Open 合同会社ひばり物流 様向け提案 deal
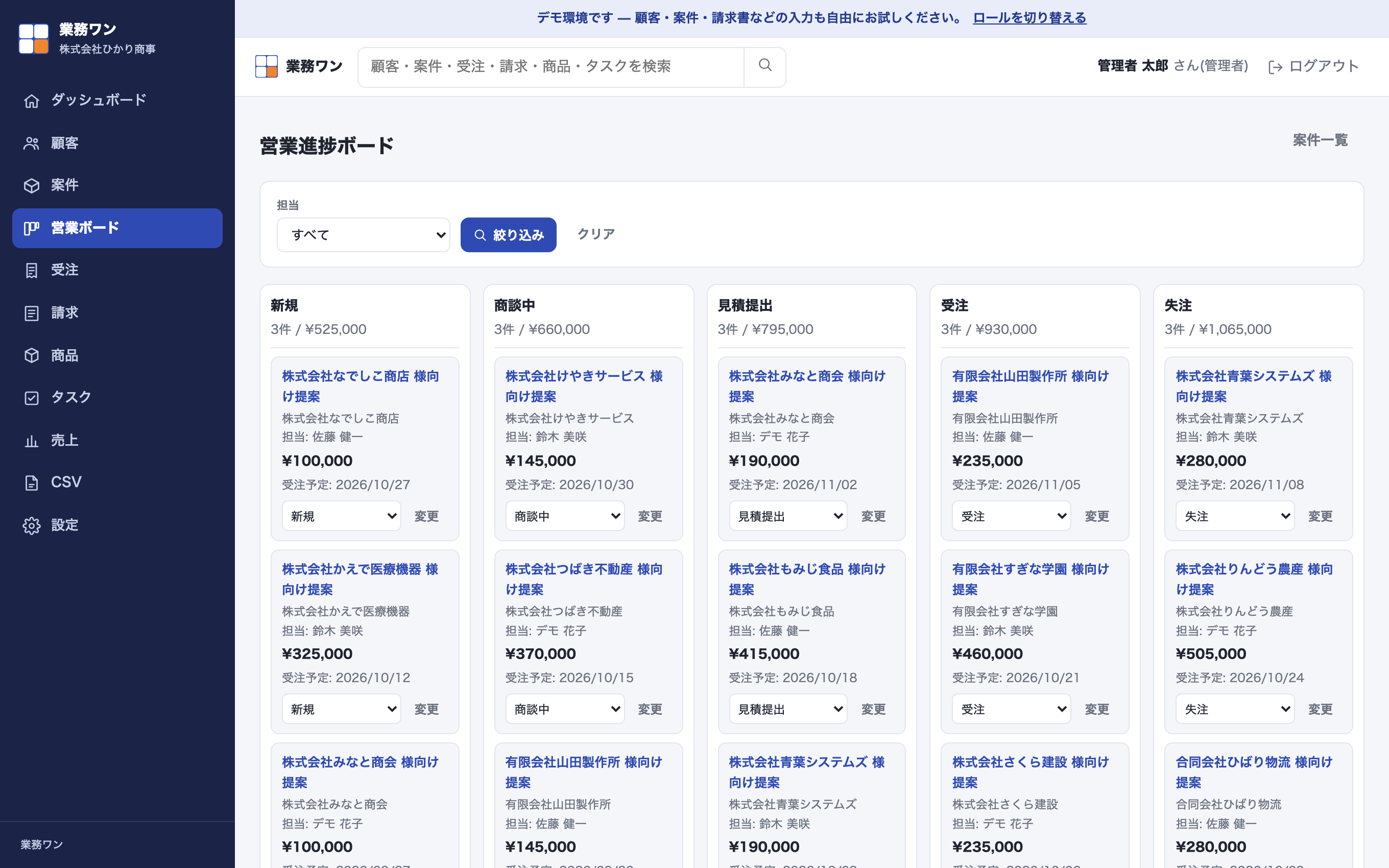This screenshot has height=868, width=1389. pyautogui.click(x=1254, y=772)
